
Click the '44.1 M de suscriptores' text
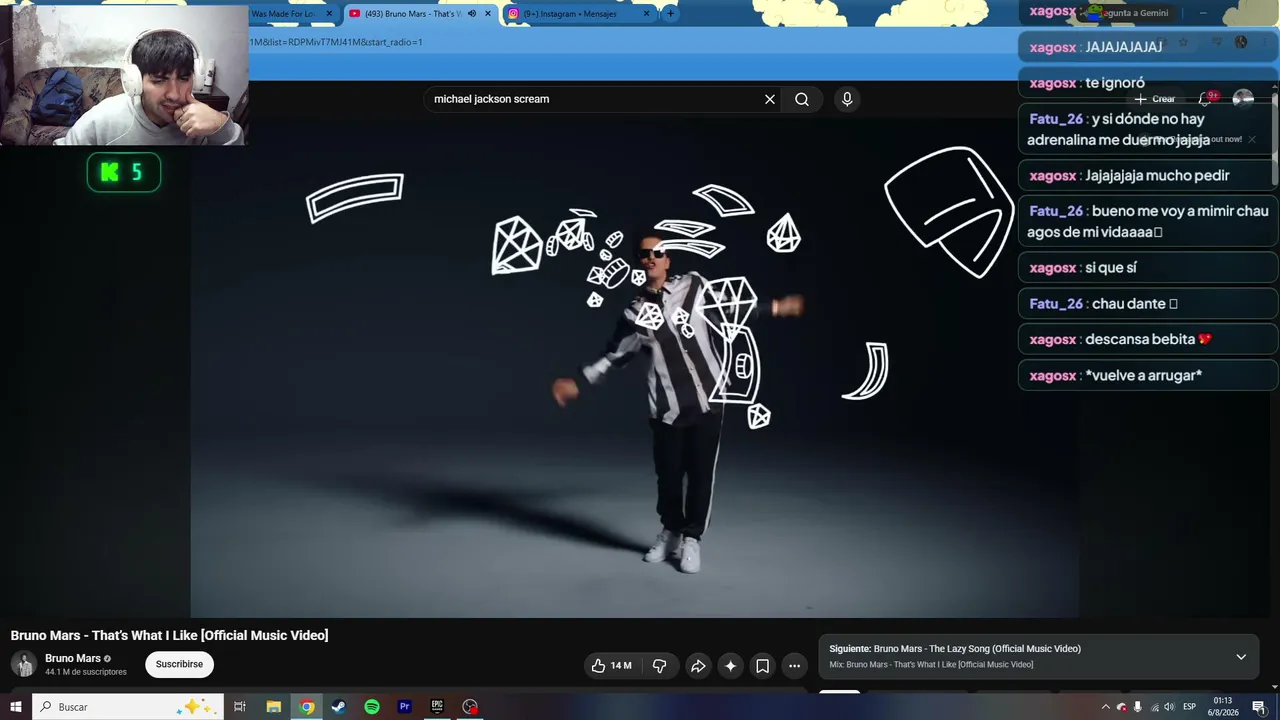[86, 672]
